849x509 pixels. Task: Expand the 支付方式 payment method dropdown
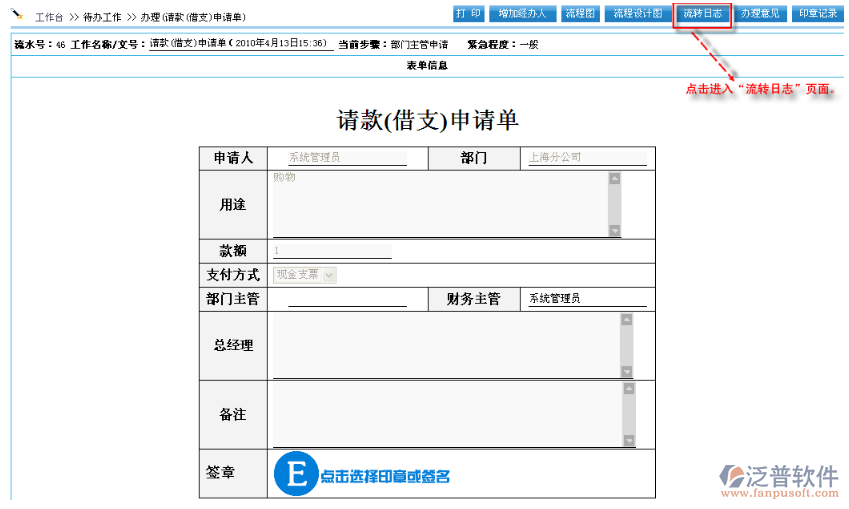329,274
